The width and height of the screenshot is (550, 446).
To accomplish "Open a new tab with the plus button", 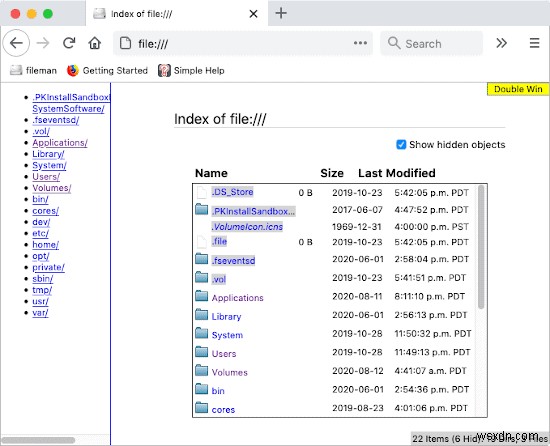I will (281, 13).
